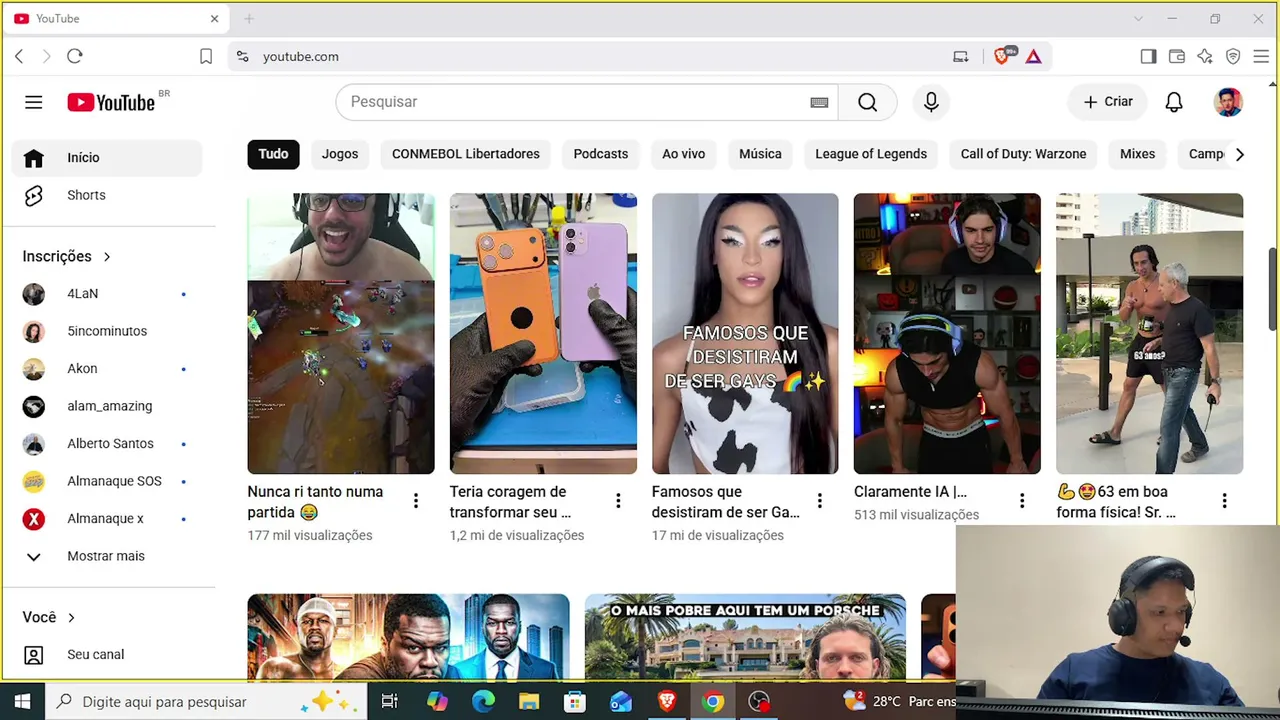The height and width of the screenshot is (720, 1280).
Task: Select the Música filter chip
Action: [x=760, y=154]
